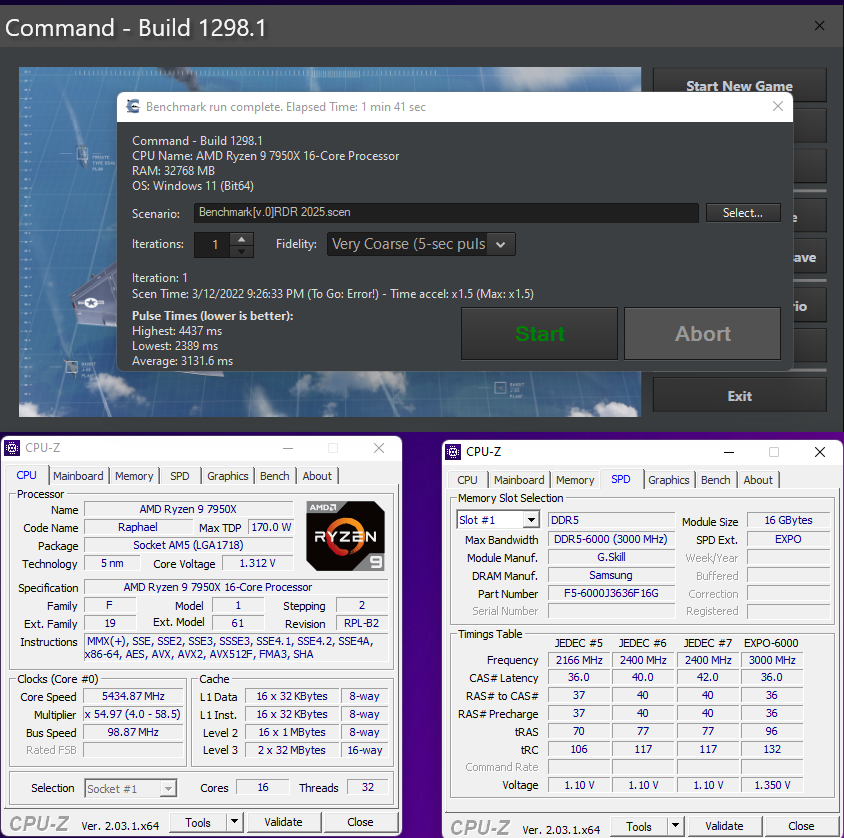
Task: Click Validate in right CPU-Z window
Action: [724, 826]
